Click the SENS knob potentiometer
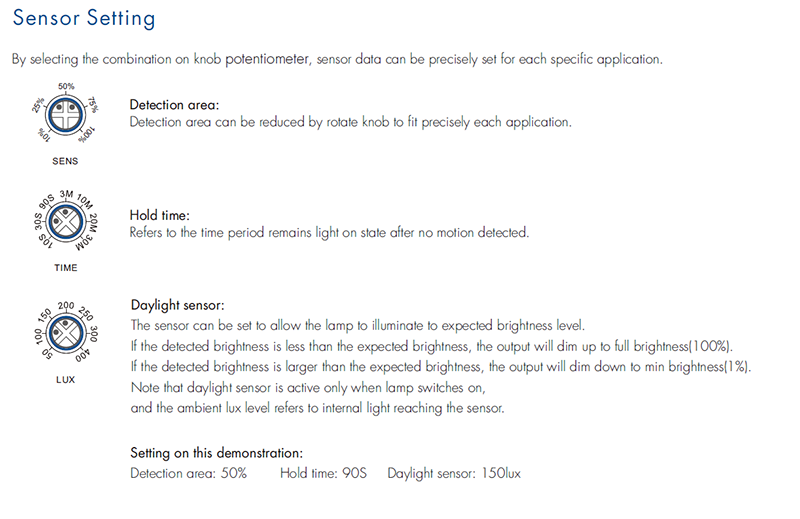This screenshot has height=519, width=800. [65, 115]
